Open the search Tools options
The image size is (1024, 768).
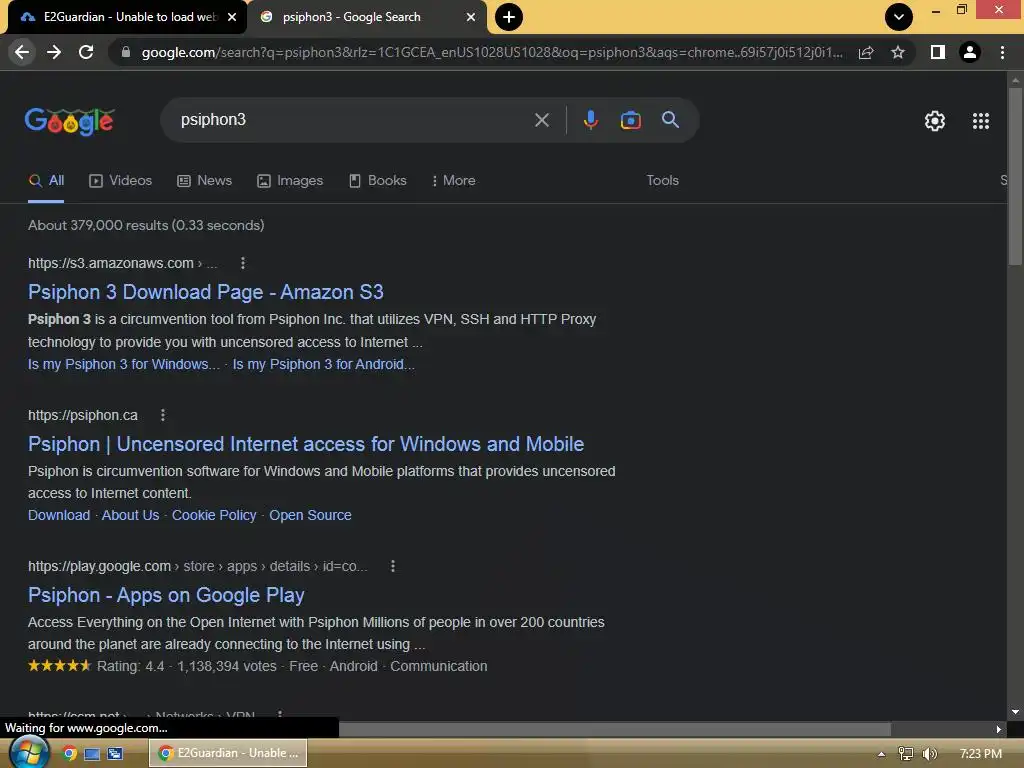(x=662, y=181)
